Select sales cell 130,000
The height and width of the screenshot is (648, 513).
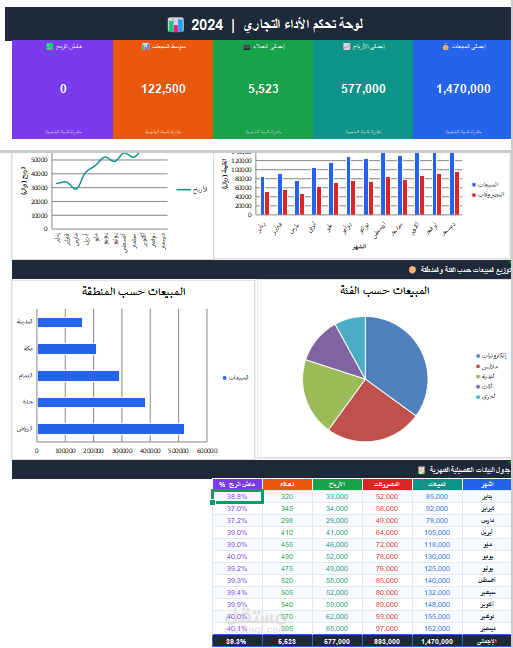pyautogui.click(x=437, y=557)
